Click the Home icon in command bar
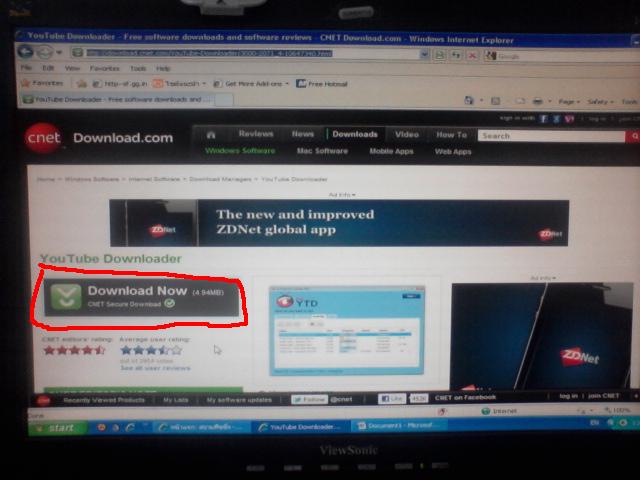Image resolution: width=640 pixels, height=480 pixels. 469,100
